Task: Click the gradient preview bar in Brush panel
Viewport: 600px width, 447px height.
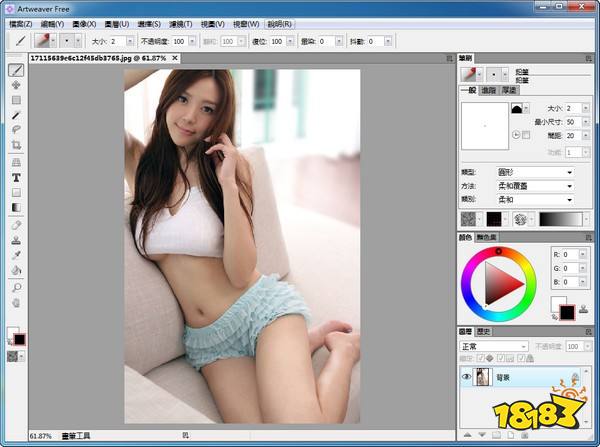Action: click(x=561, y=219)
